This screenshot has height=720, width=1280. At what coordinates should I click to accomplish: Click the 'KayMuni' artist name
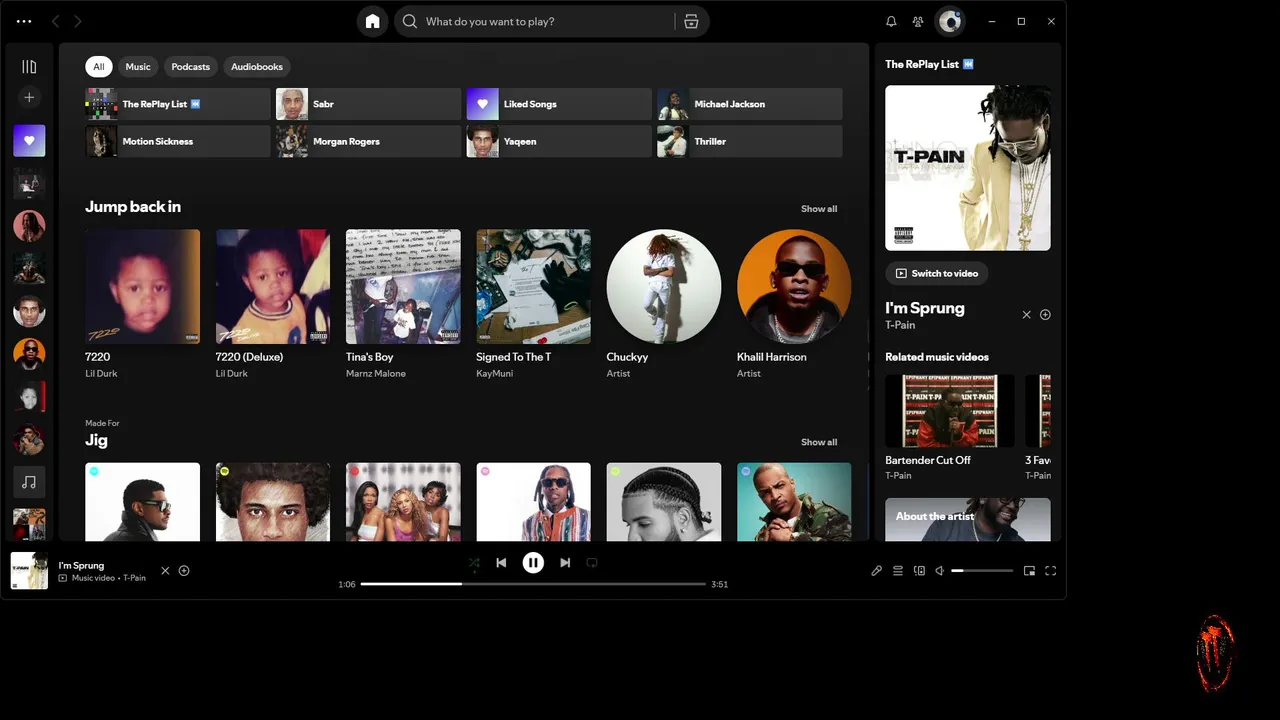tap(494, 374)
